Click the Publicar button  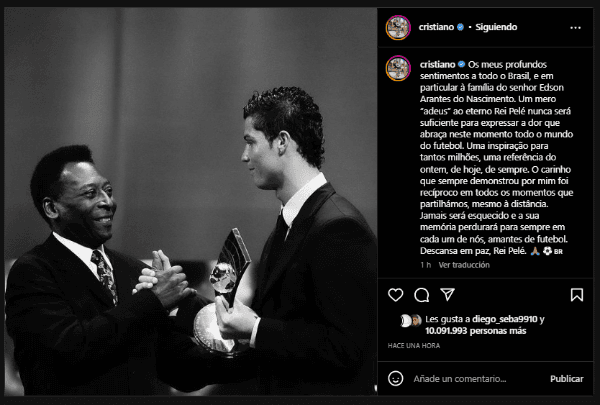point(567,379)
